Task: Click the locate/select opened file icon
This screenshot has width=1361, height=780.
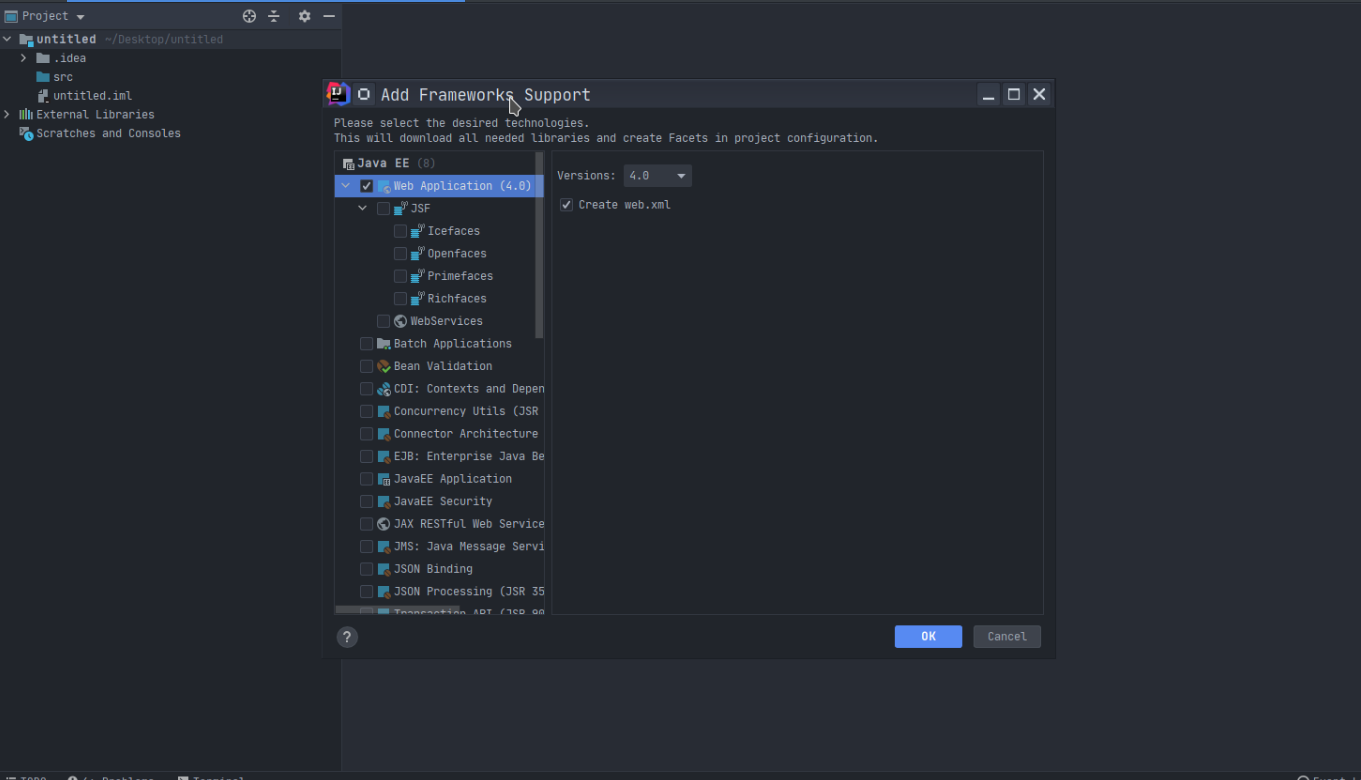Action: (x=249, y=16)
